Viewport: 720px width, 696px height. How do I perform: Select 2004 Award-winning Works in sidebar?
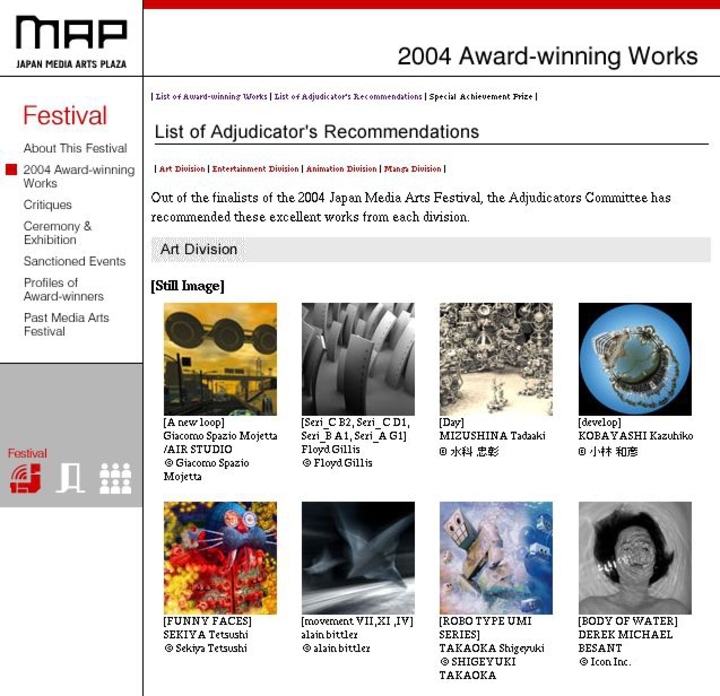(79, 176)
